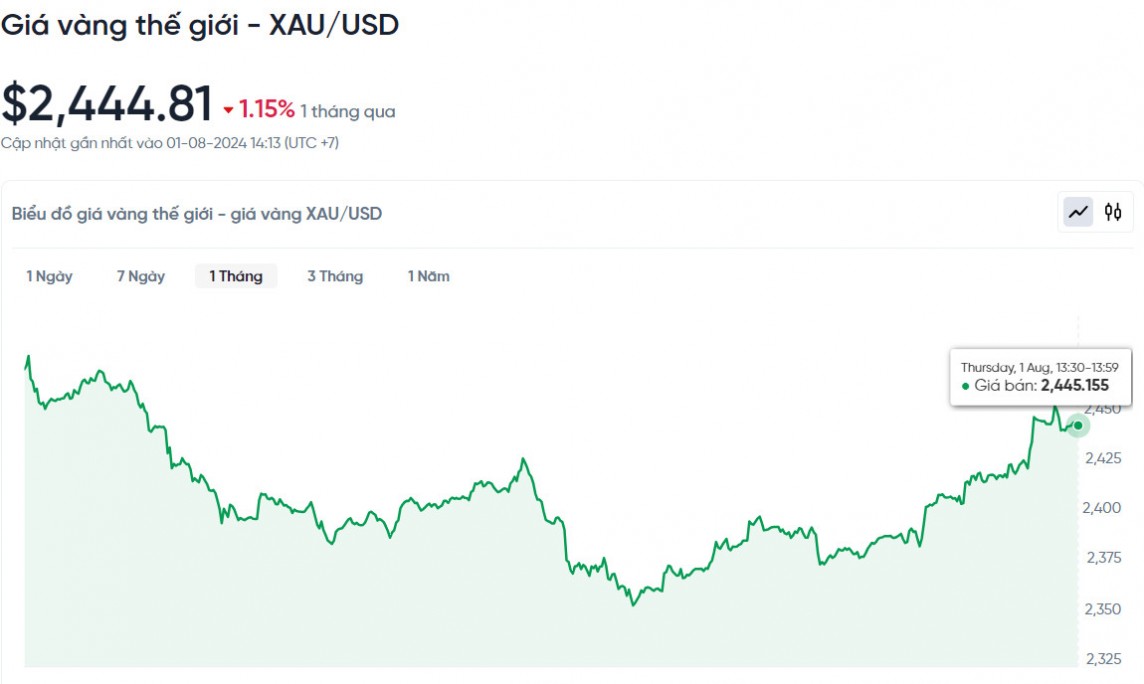Switch to line chart view icon

(x=1078, y=212)
